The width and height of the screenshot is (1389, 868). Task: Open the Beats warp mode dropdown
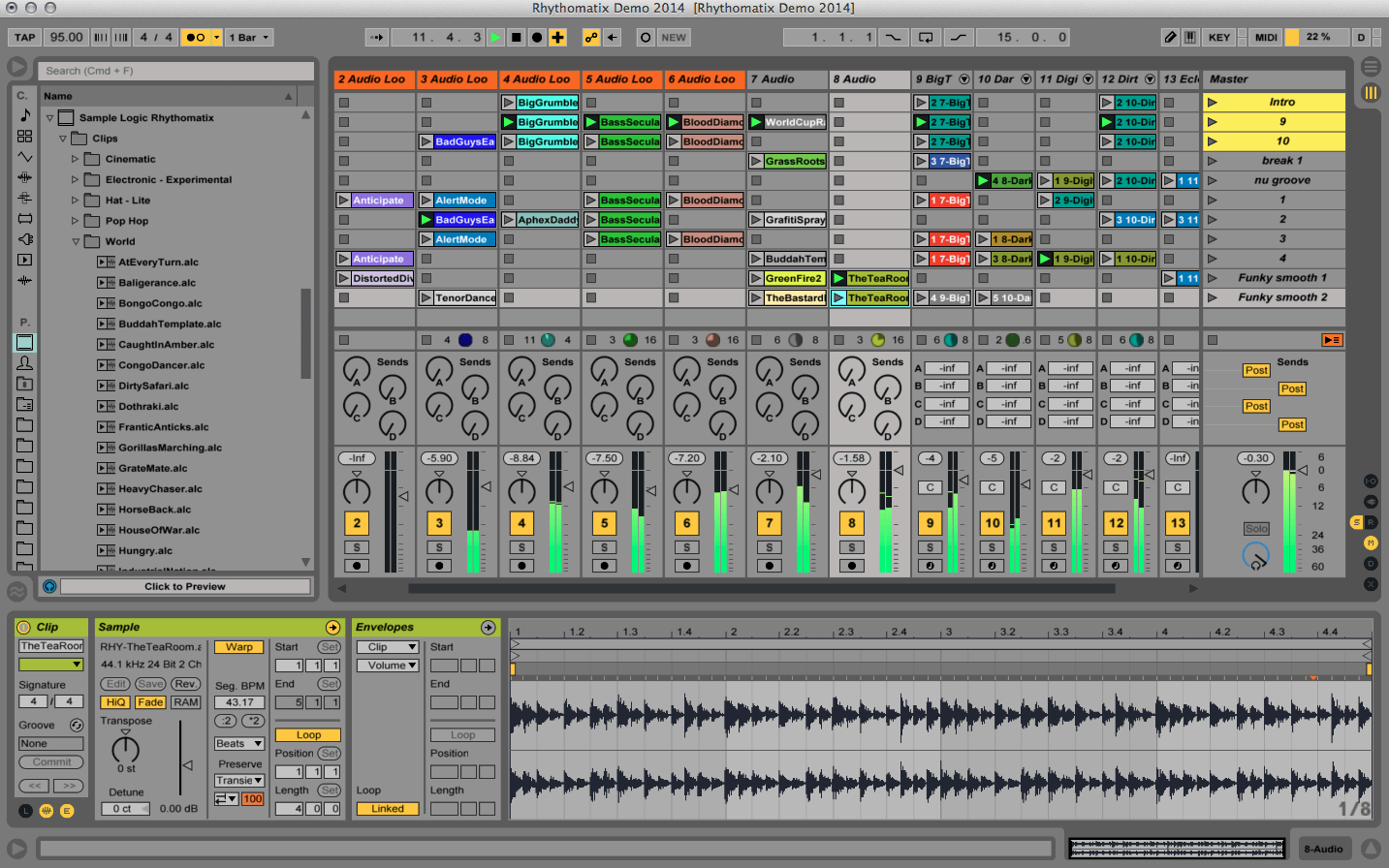click(x=239, y=744)
